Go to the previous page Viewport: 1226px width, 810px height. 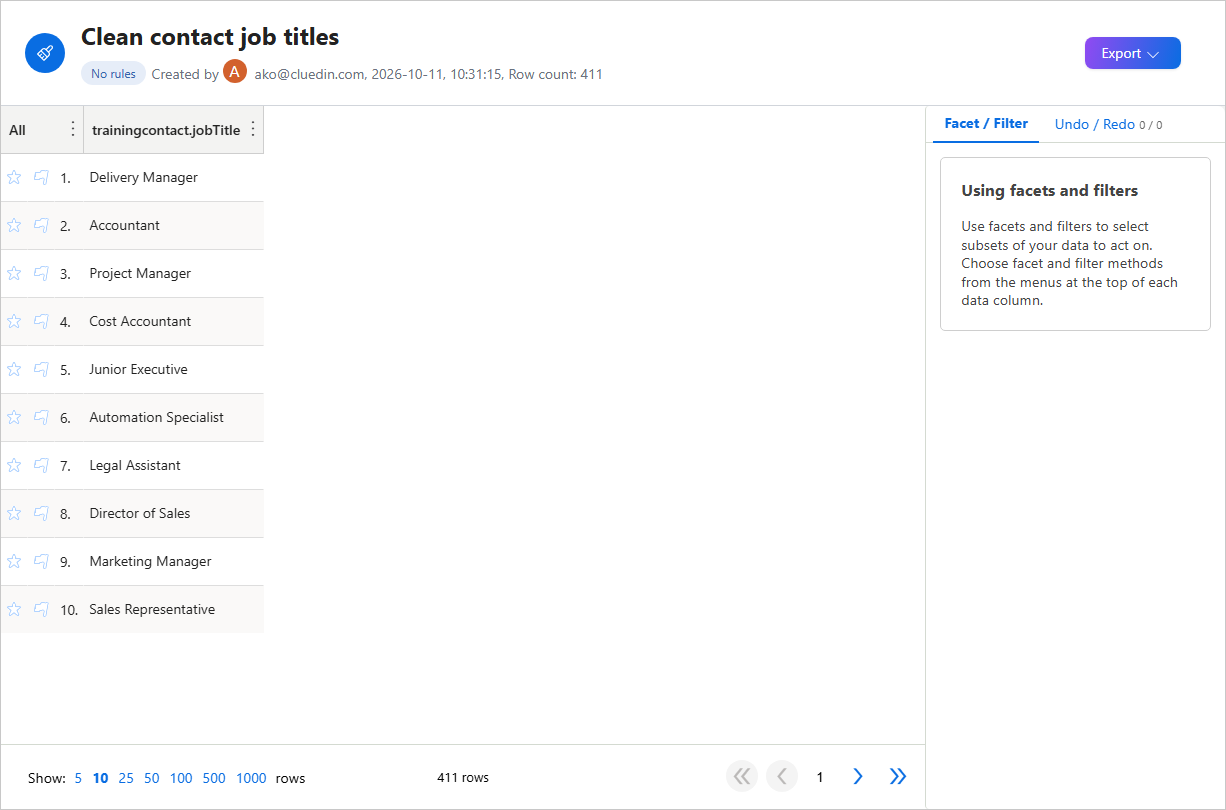[x=781, y=777]
